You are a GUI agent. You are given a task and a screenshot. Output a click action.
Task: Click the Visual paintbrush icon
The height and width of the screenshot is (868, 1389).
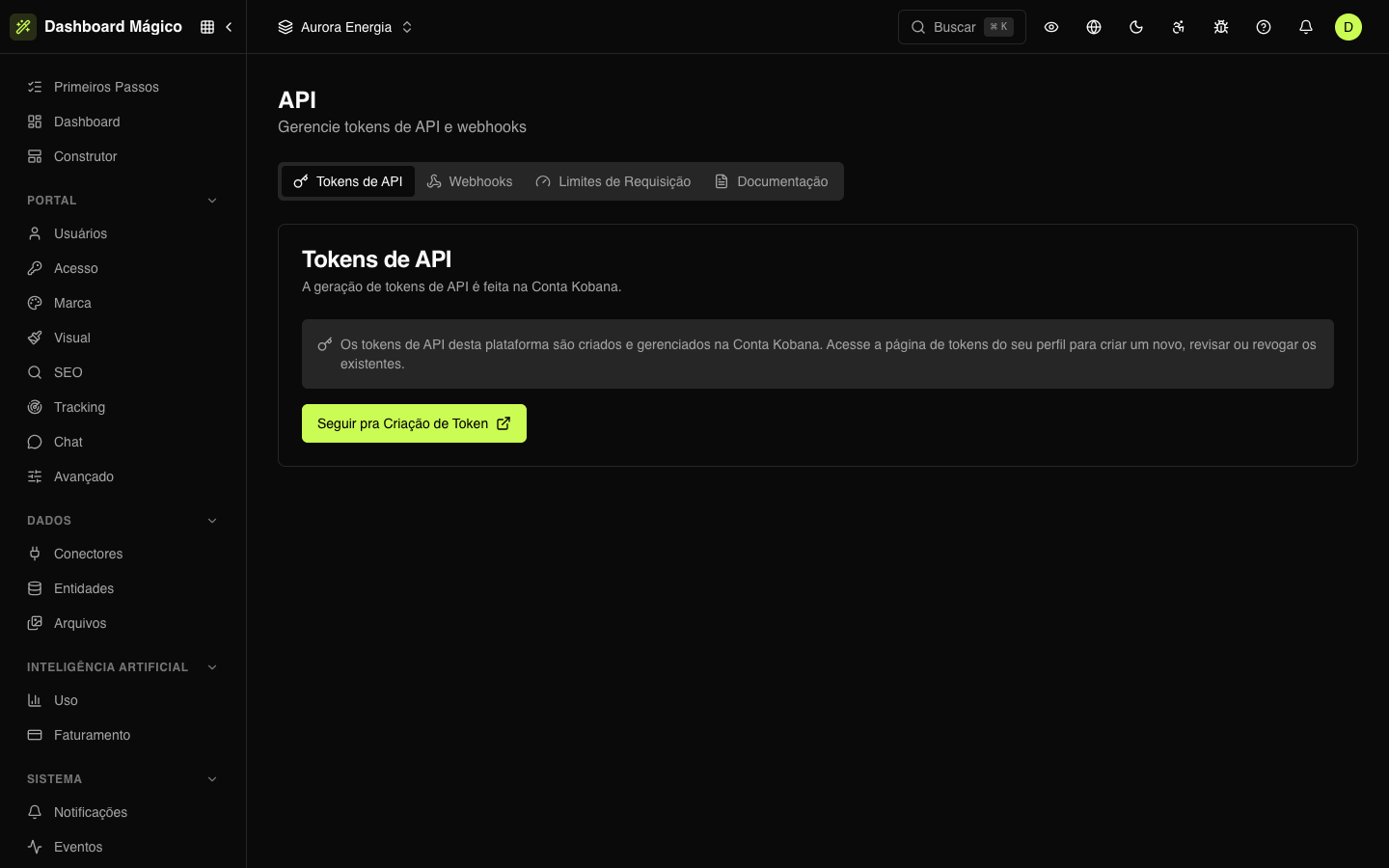[35, 338]
